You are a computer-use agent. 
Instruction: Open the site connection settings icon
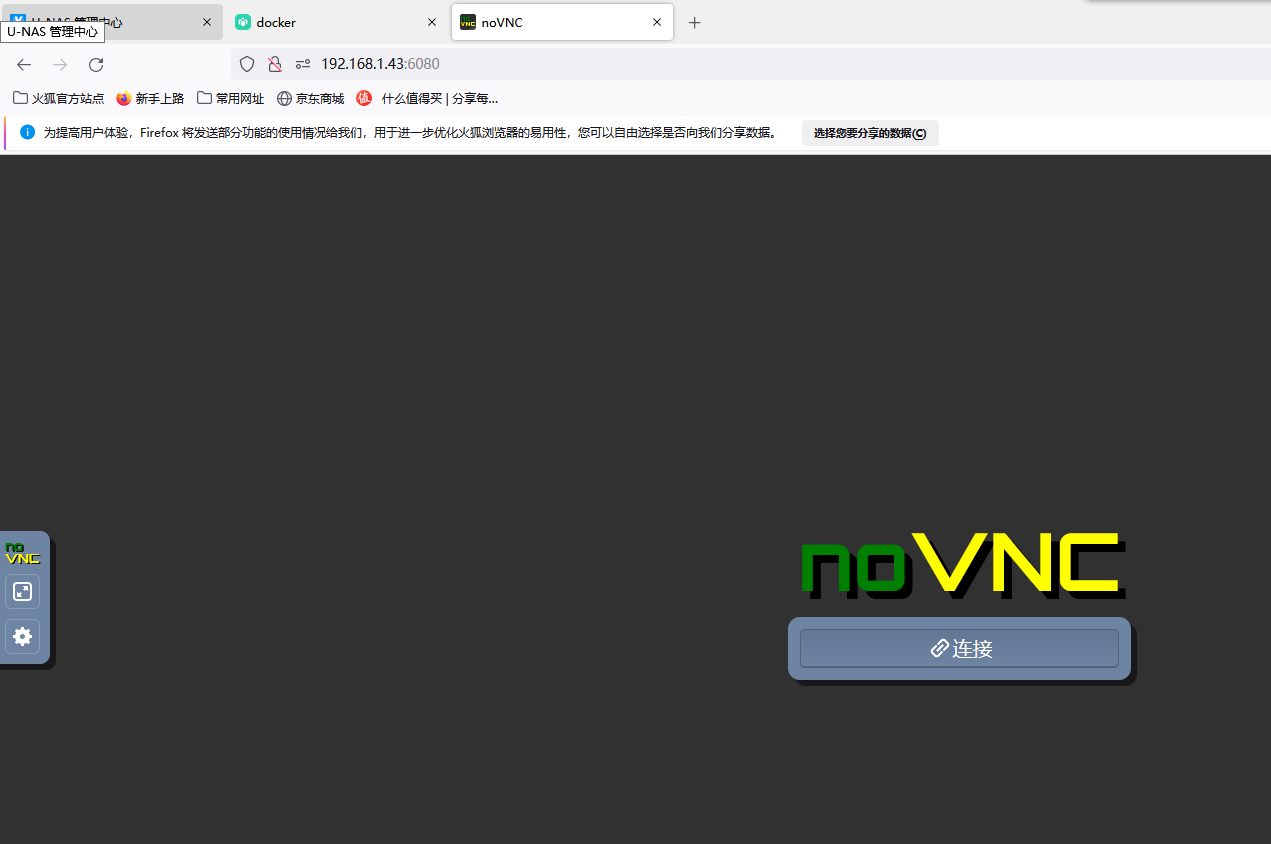point(302,64)
